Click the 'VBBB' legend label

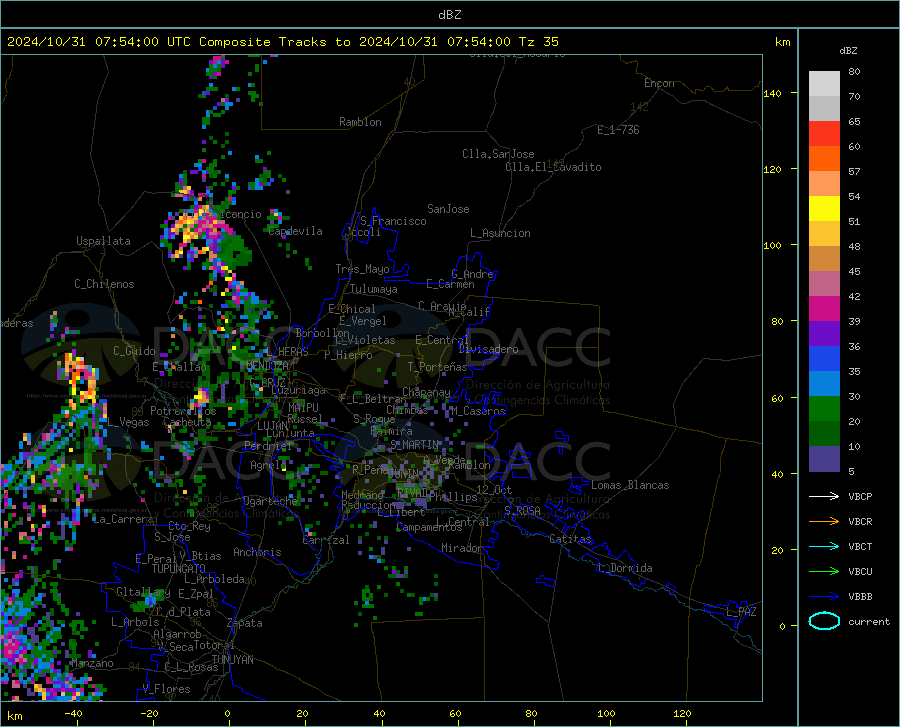click(x=860, y=597)
